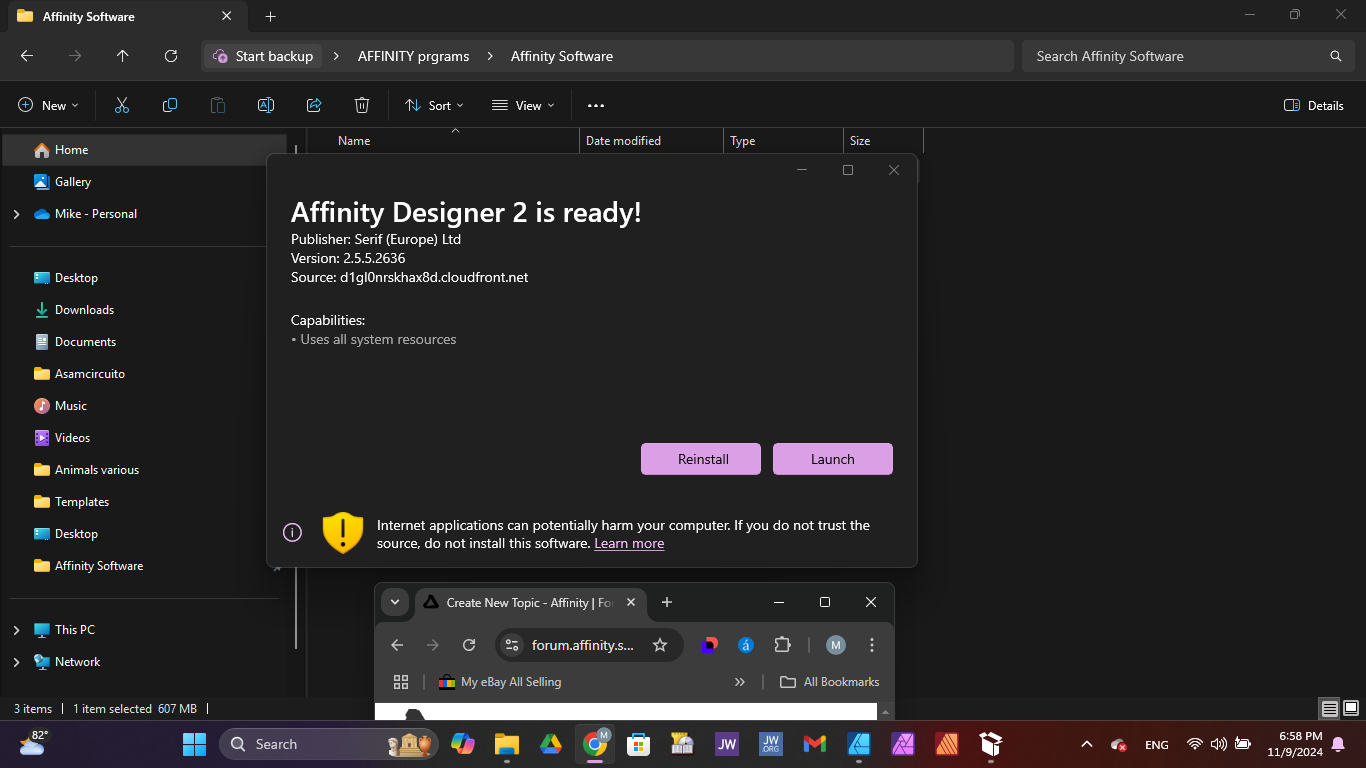Toggle the Details pane button
Screen dimensions: 1366x768
click(x=1313, y=105)
